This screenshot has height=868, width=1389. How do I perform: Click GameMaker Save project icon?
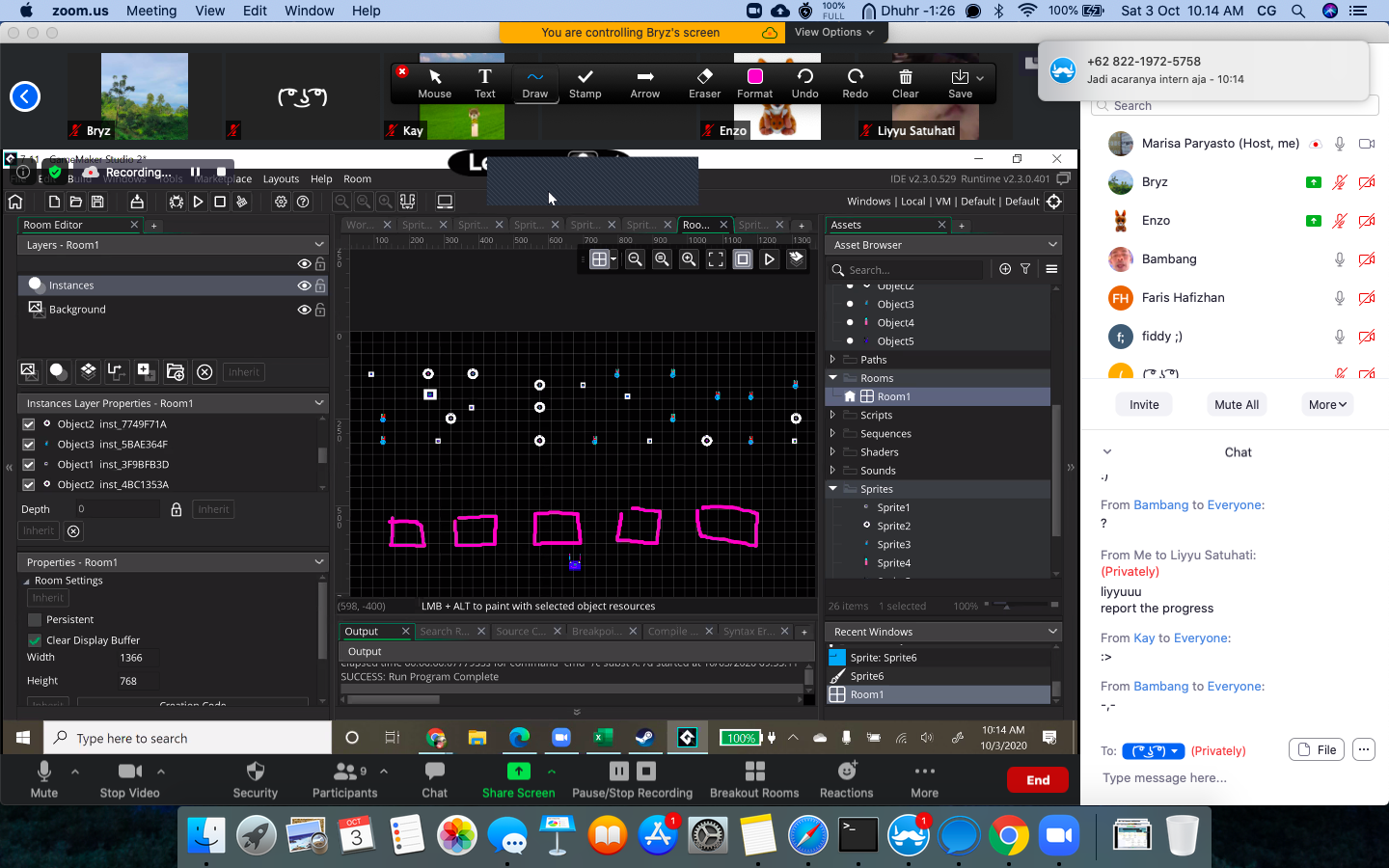97,202
